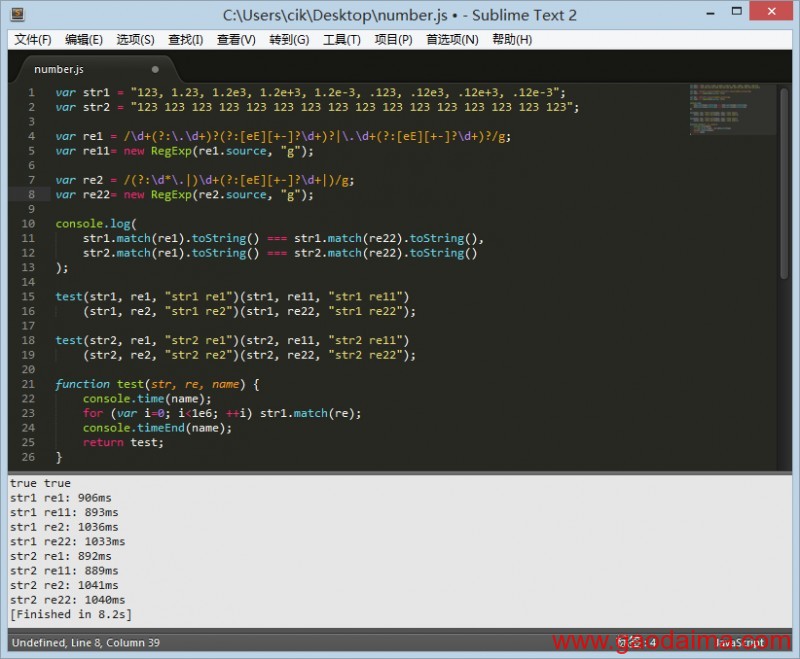Click the Sublime Text app icon in title bar
This screenshot has width=800, height=659.
coord(18,14)
